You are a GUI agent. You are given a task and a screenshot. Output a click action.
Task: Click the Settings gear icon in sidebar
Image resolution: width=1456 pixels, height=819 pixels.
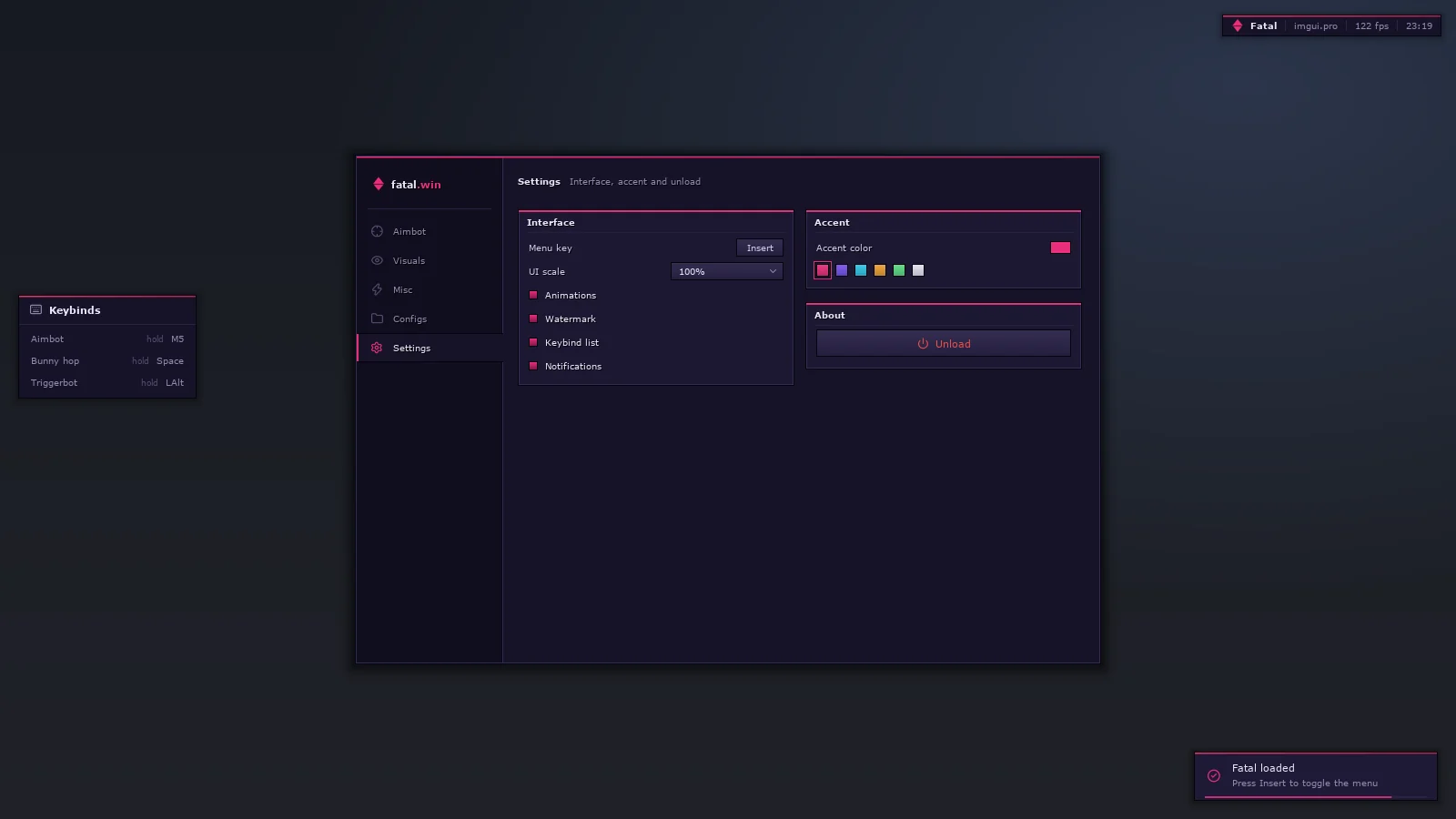click(x=377, y=348)
